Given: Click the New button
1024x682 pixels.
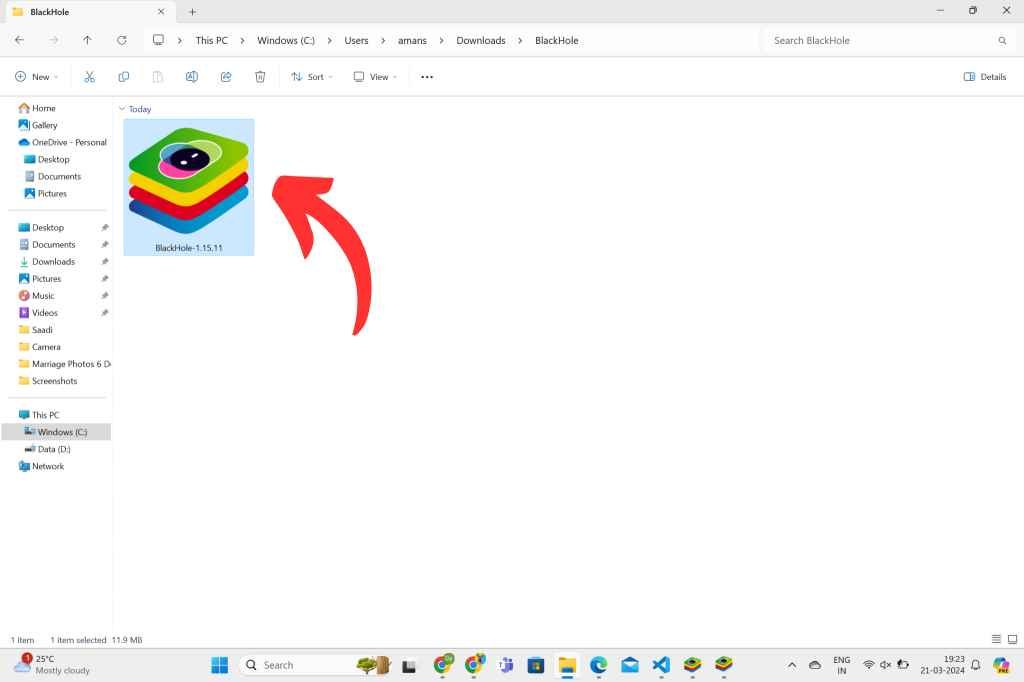Looking at the screenshot, I should point(36,77).
